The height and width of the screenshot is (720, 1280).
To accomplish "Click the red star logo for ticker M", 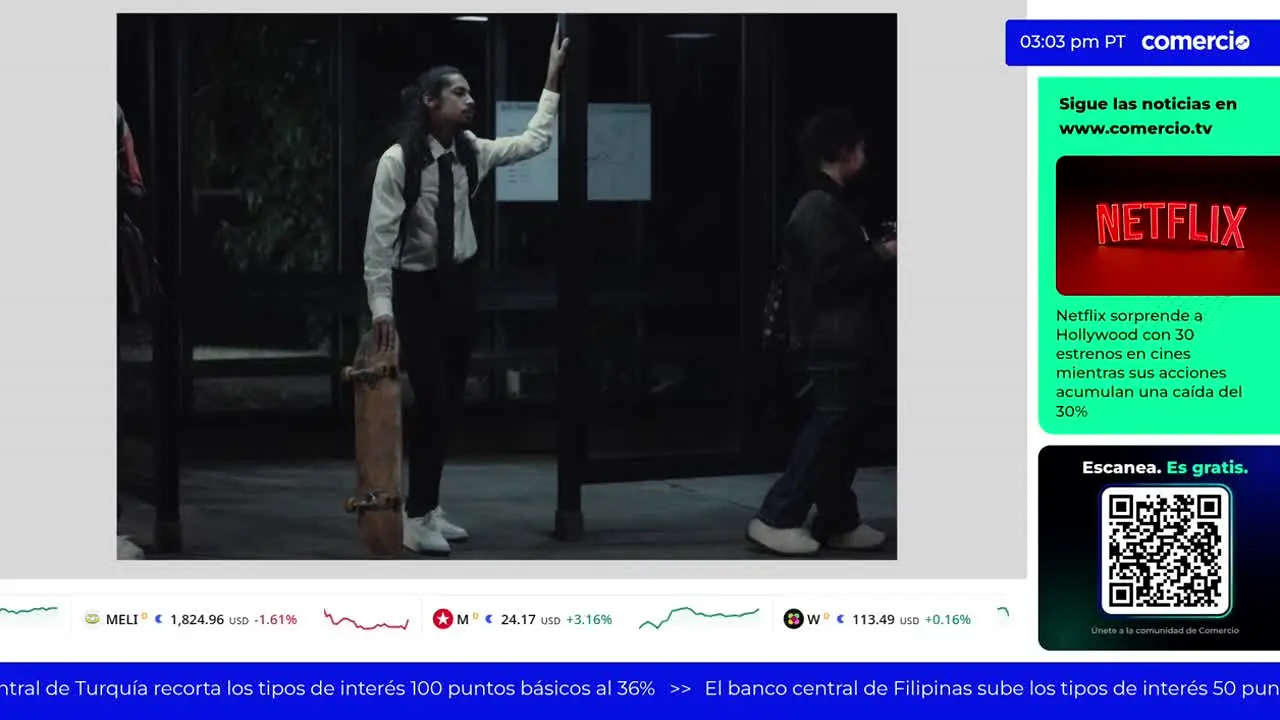I will [x=443, y=619].
